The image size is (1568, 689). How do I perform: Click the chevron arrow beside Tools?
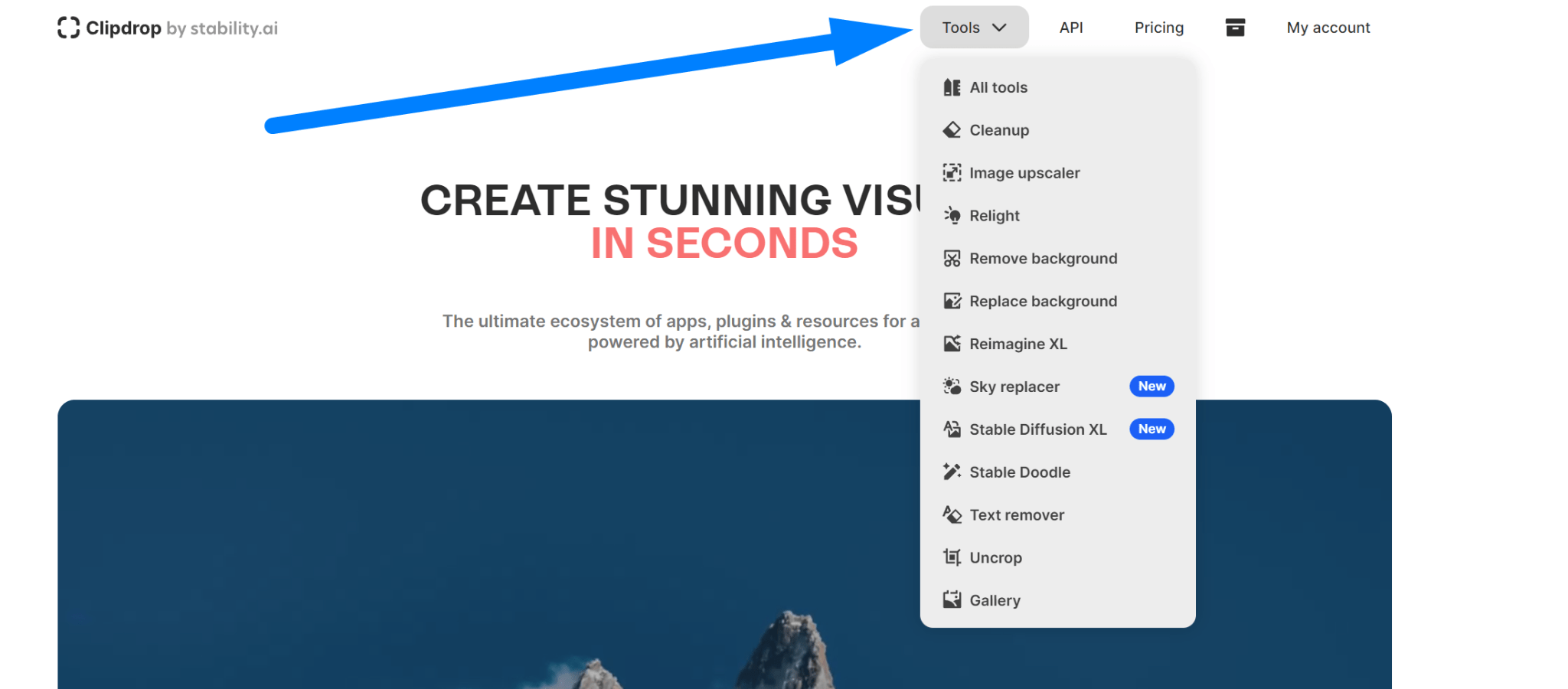coord(999,28)
